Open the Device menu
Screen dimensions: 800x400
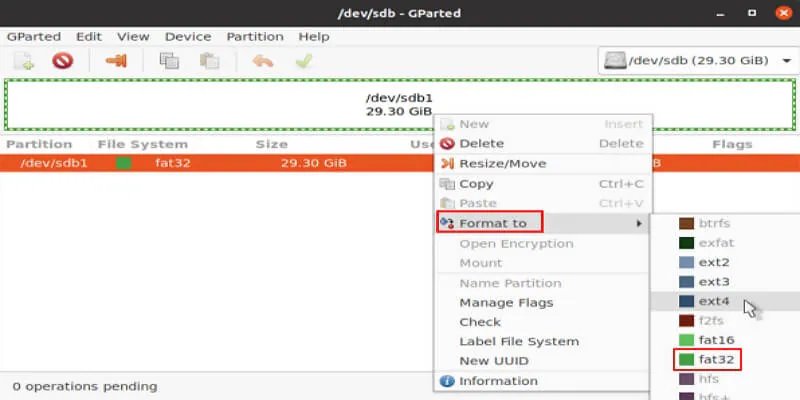pos(188,37)
